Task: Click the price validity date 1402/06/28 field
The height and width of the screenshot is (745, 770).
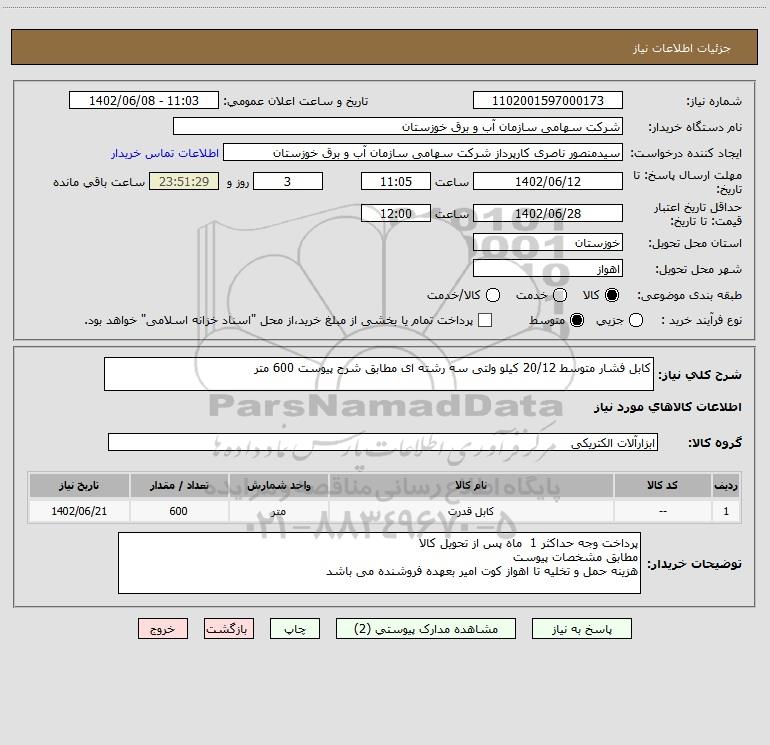Action: click(548, 213)
